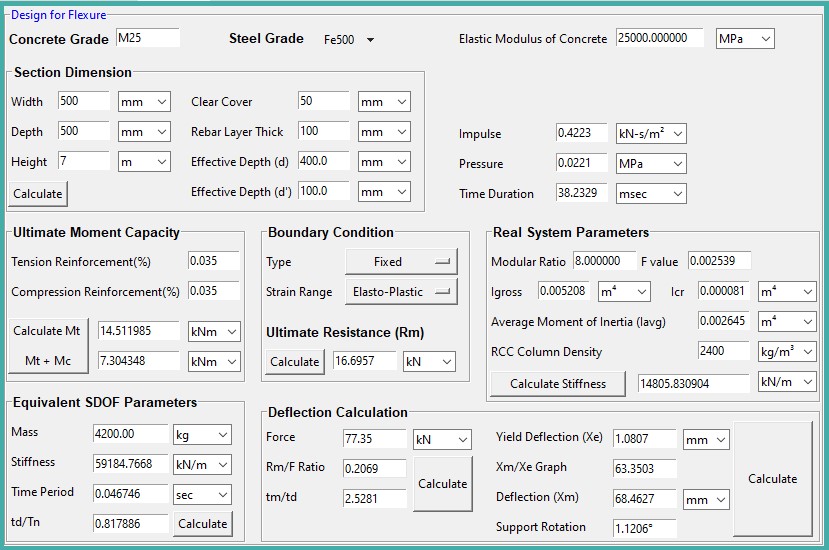Open Effective Depth (d') unit dropdown
The width and height of the screenshot is (829, 550).
click(384, 192)
